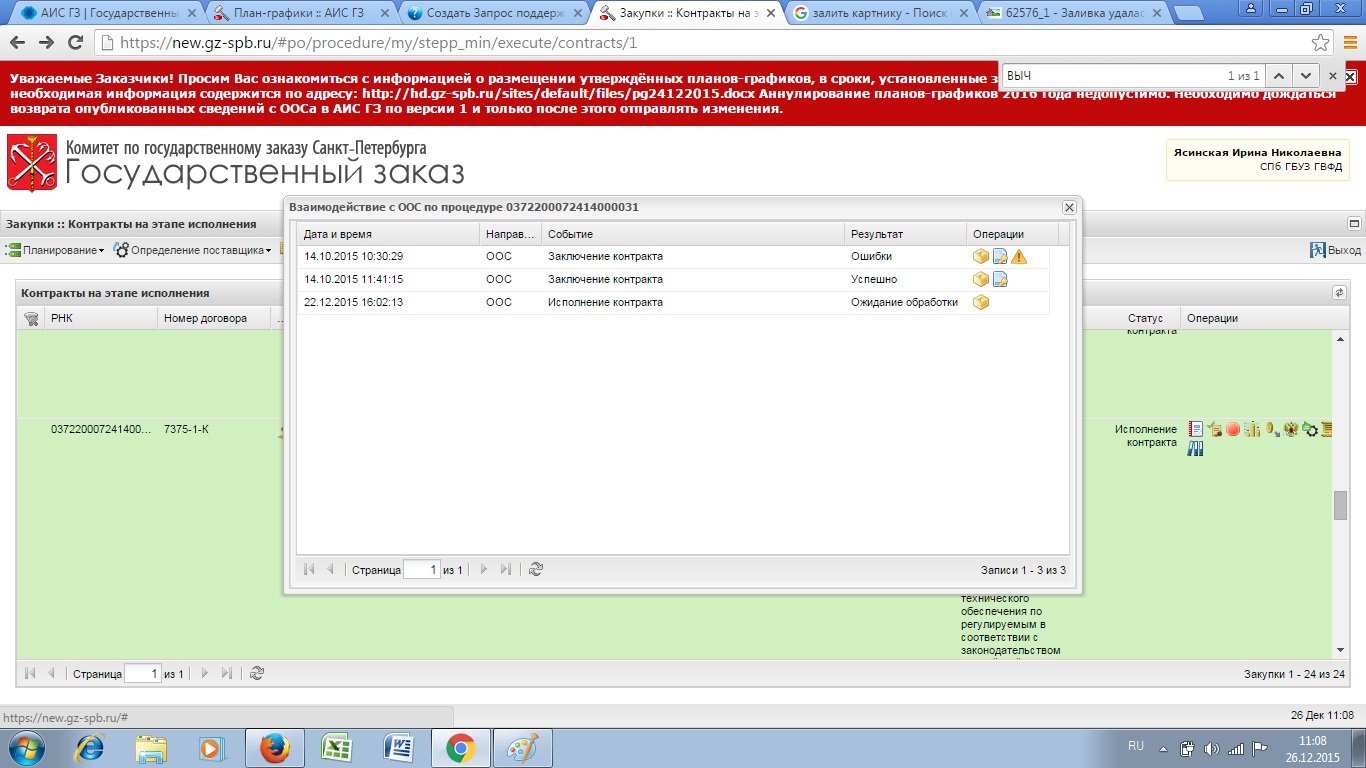Image resolution: width=1366 pixels, height=768 pixels.
Task: Click the notebook document icon in contract operations
Action: click(x=1196, y=429)
